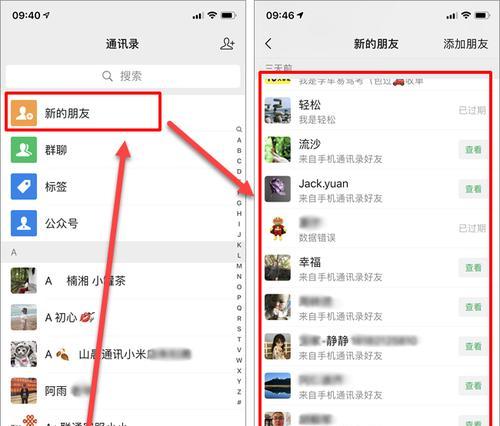The image size is (500, 426).
Task: Tap the search magnifier icon
Action: tap(107, 76)
